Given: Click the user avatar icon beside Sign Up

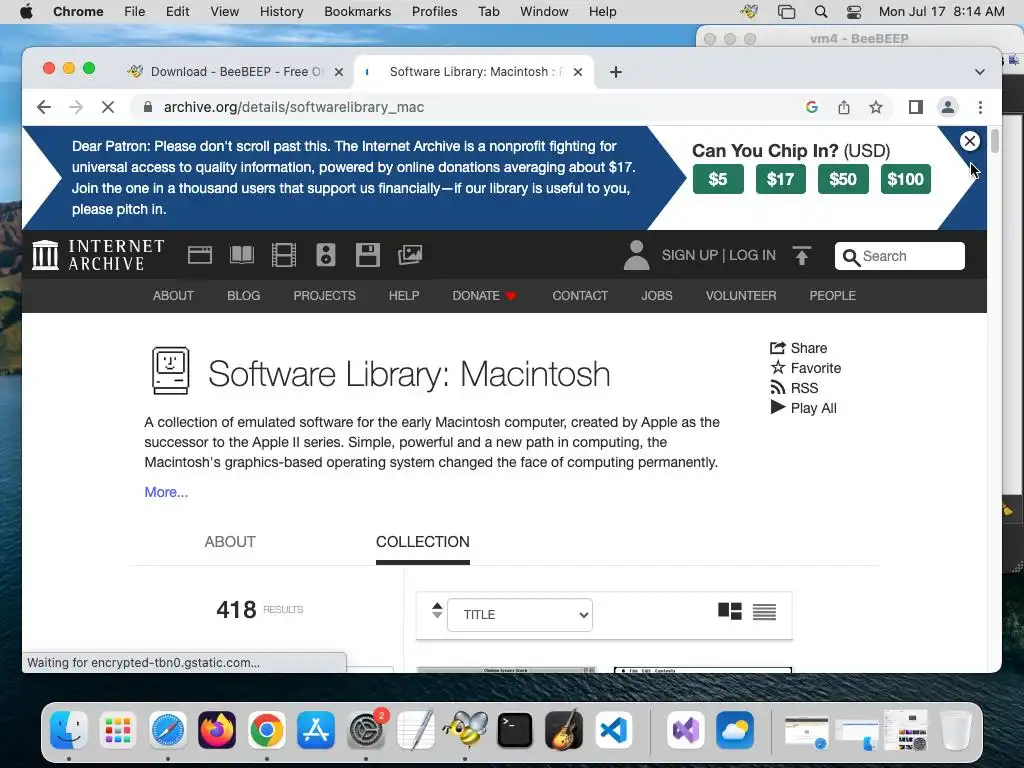Looking at the screenshot, I should pyautogui.click(x=636, y=255).
